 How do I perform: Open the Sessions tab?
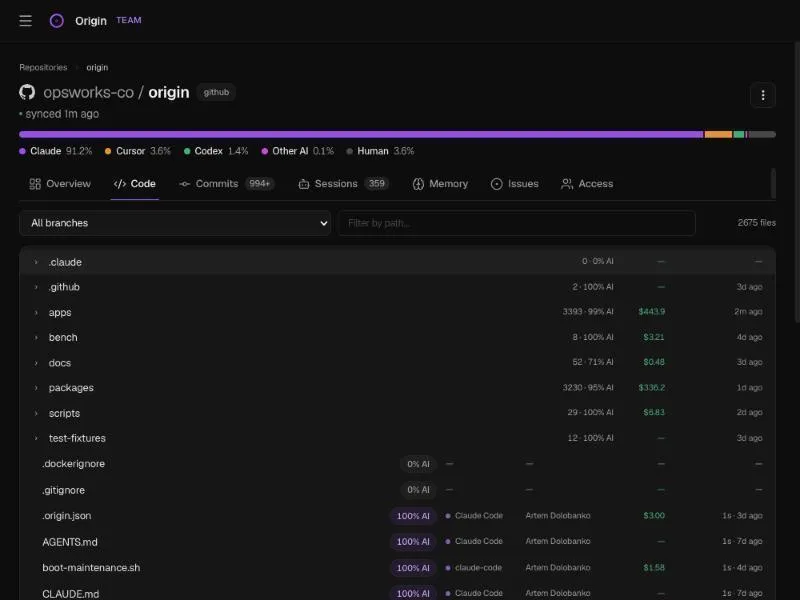pos(343,184)
